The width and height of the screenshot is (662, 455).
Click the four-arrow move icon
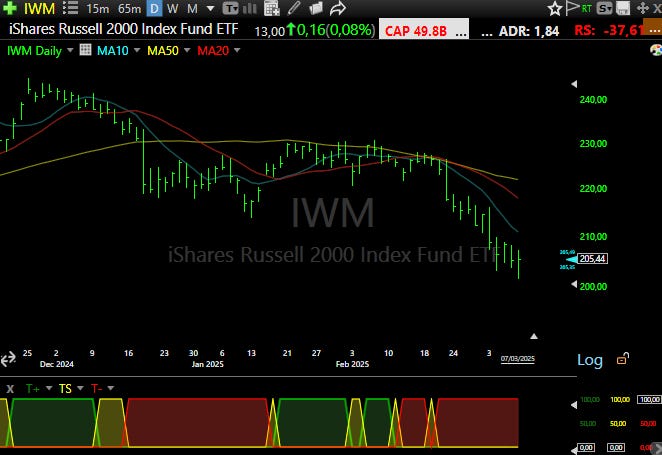tap(643, 8)
